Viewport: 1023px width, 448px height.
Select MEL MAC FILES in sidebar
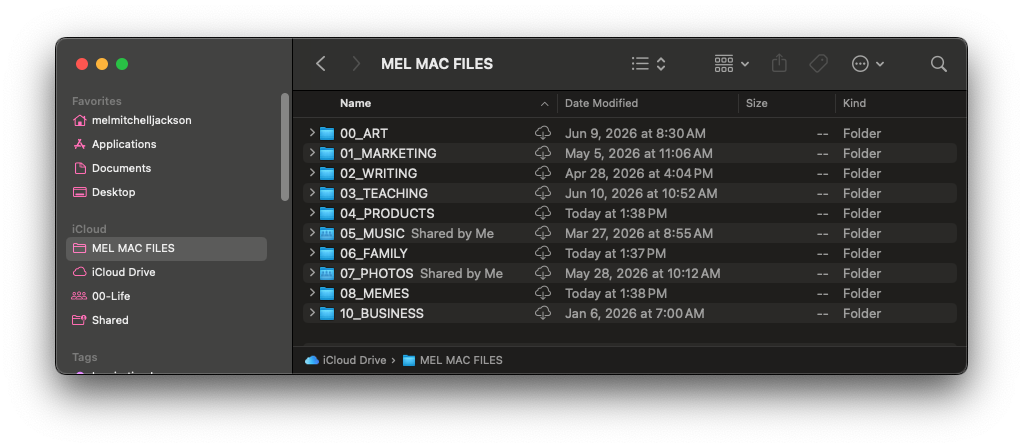pos(166,248)
